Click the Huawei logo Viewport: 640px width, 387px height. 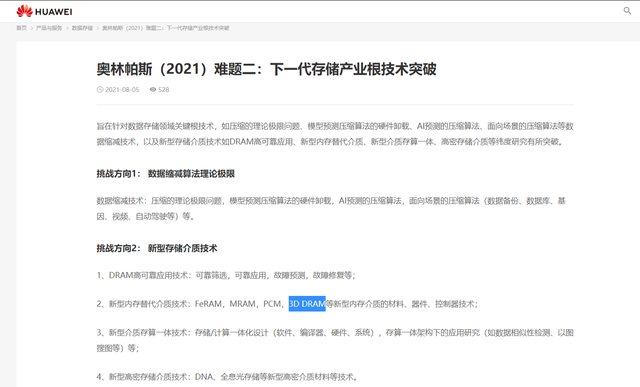pyautogui.click(x=44, y=11)
